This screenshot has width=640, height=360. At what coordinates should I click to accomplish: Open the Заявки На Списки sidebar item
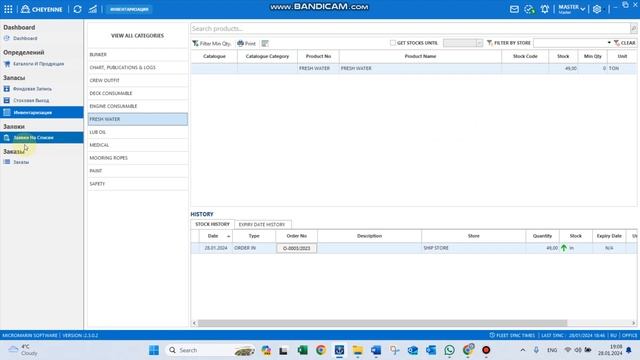coord(42,138)
